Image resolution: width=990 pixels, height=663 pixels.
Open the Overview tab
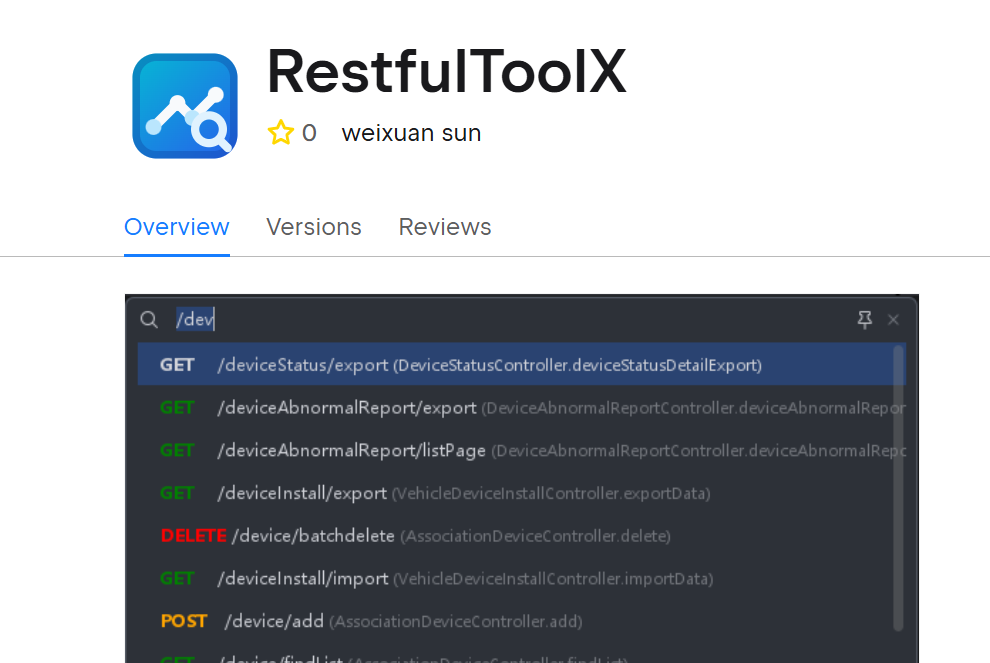(177, 227)
